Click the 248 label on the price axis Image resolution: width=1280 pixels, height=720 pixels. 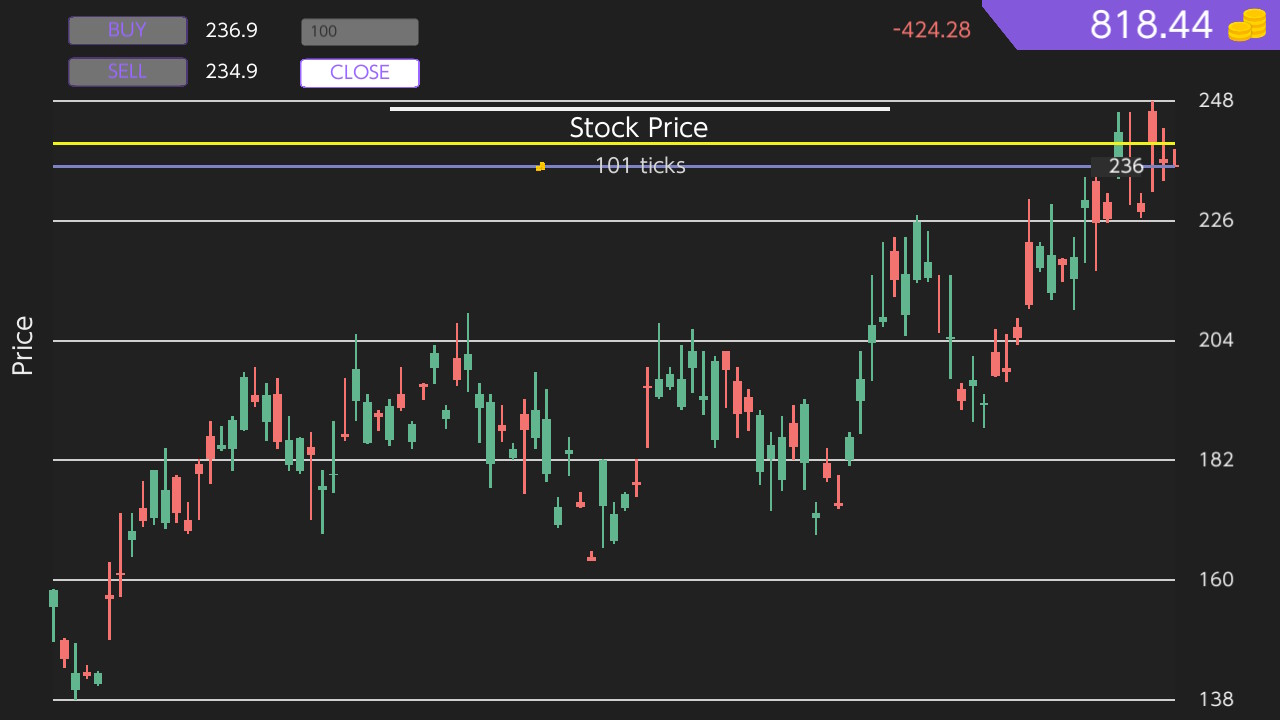tap(1216, 100)
